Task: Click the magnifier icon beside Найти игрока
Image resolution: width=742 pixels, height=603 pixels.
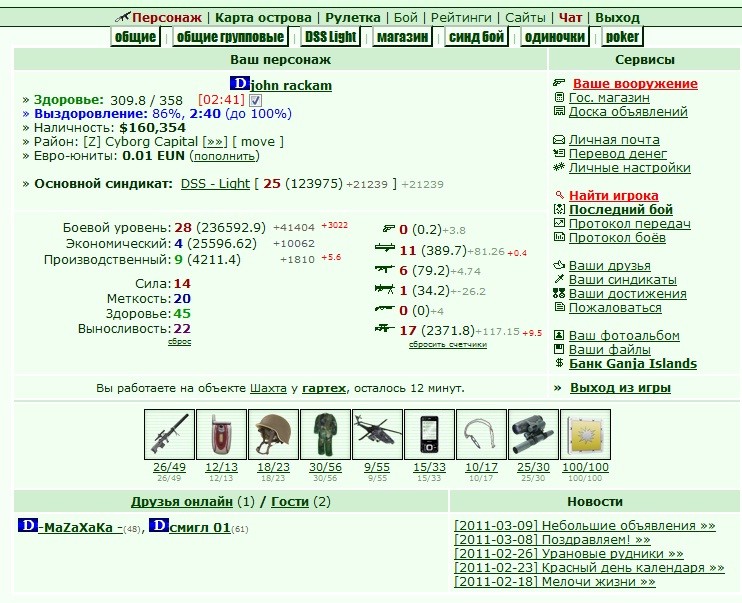Action: [560, 195]
